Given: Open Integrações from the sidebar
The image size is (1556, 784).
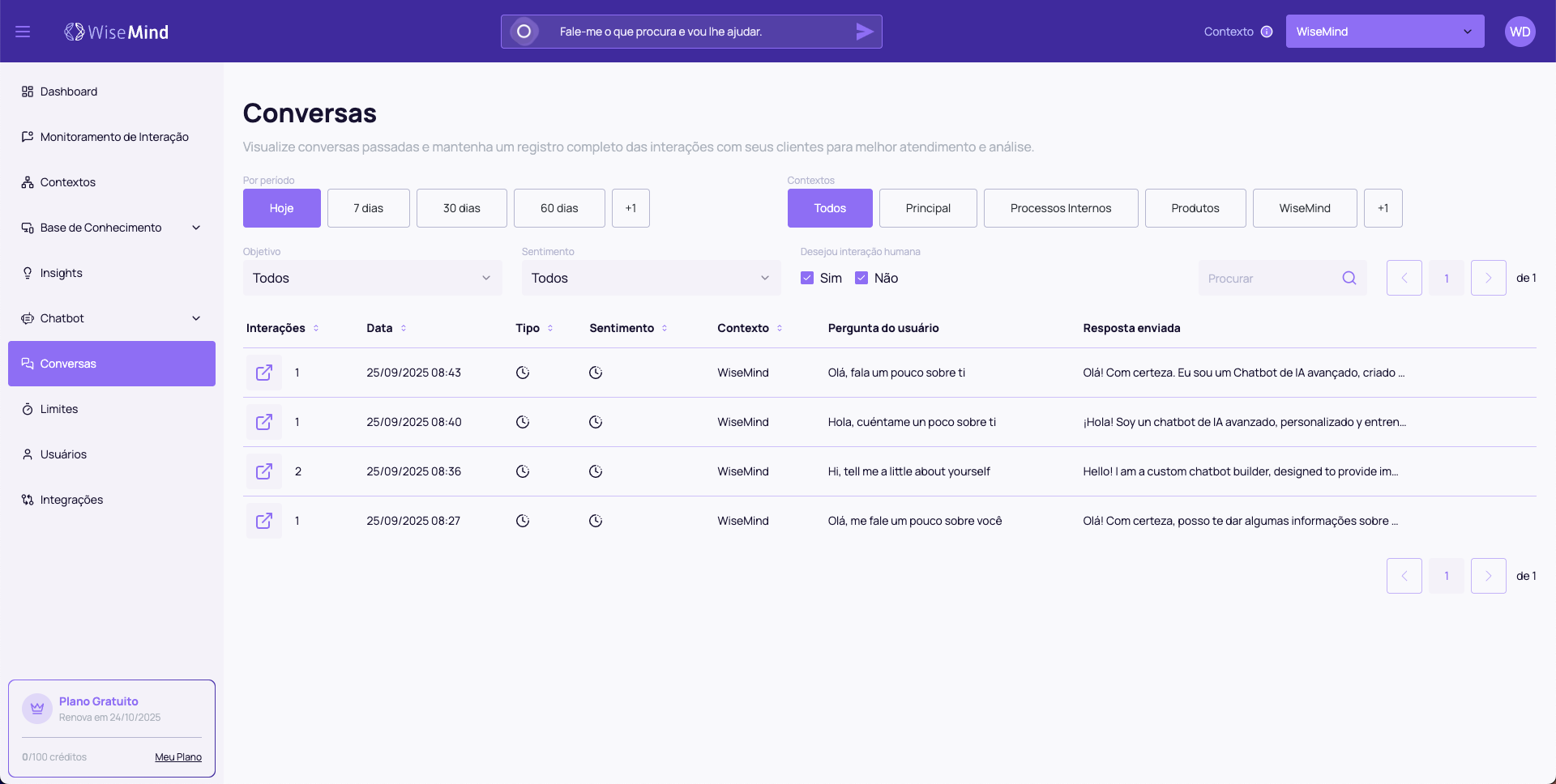Looking at the screenshot, I should click(71, 500).
